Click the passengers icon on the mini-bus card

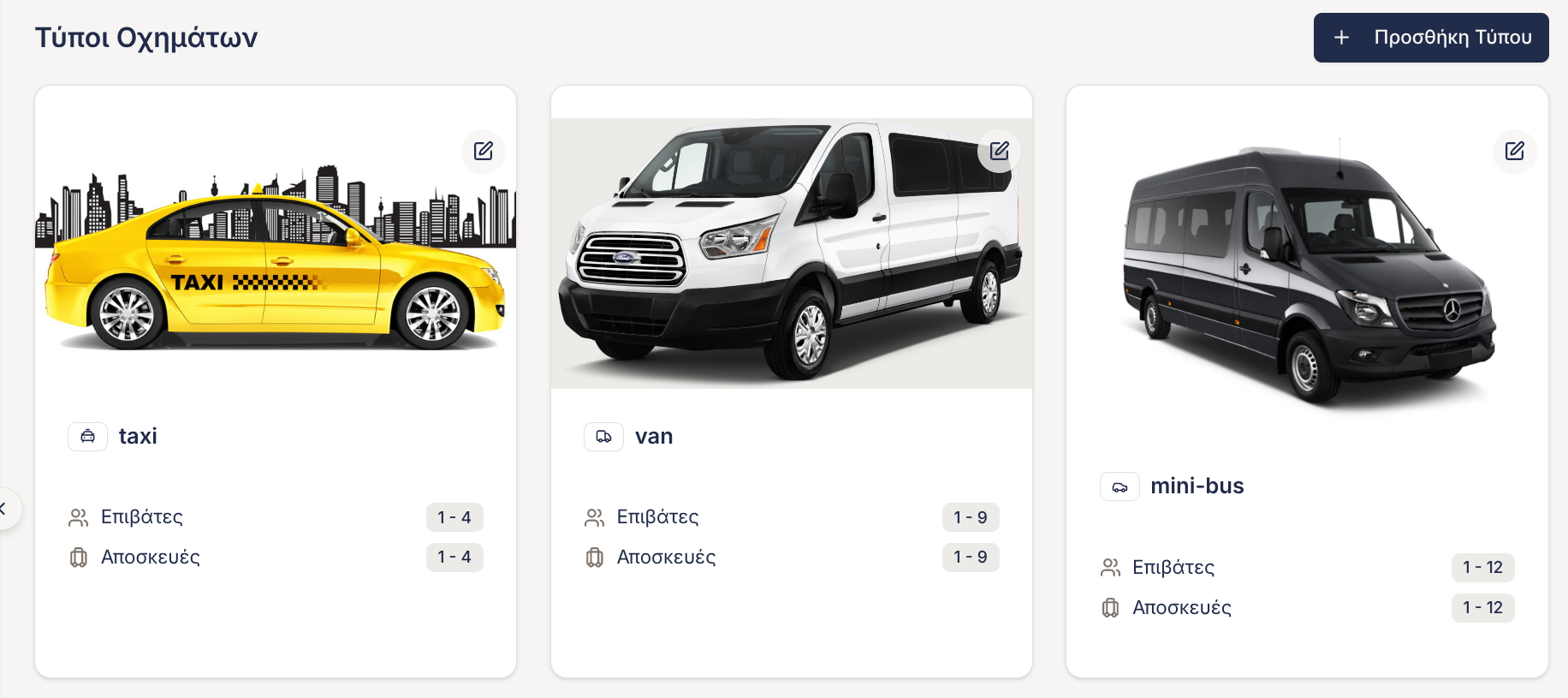1110,568
